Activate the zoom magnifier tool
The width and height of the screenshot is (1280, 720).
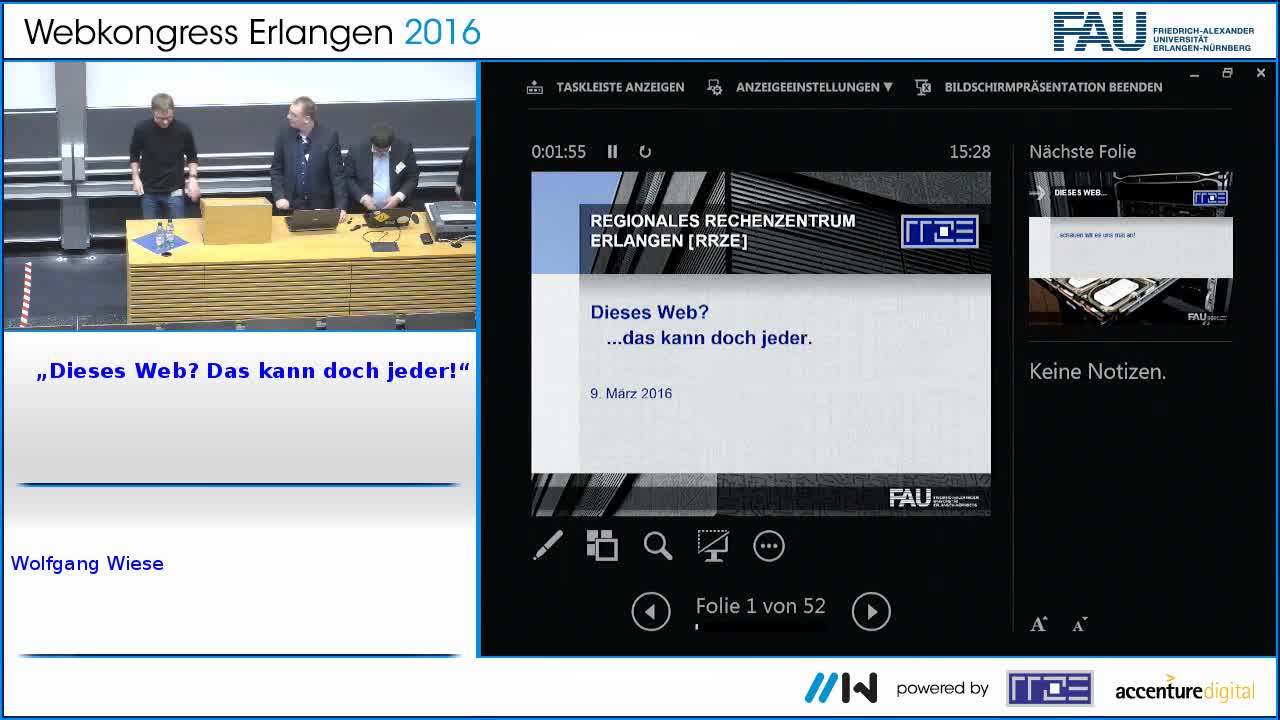click(658, 546)
